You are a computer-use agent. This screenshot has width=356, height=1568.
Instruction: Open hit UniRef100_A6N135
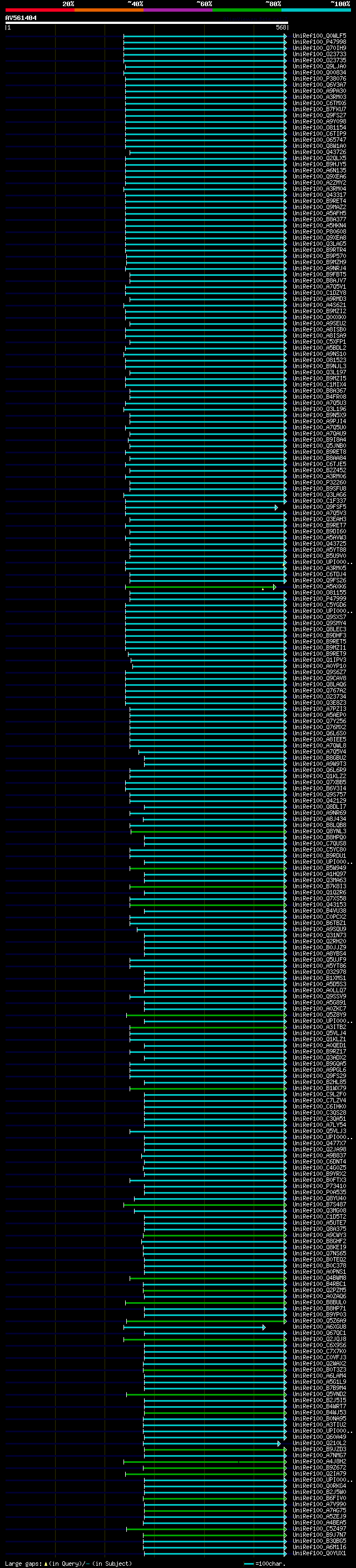(319, 170)
